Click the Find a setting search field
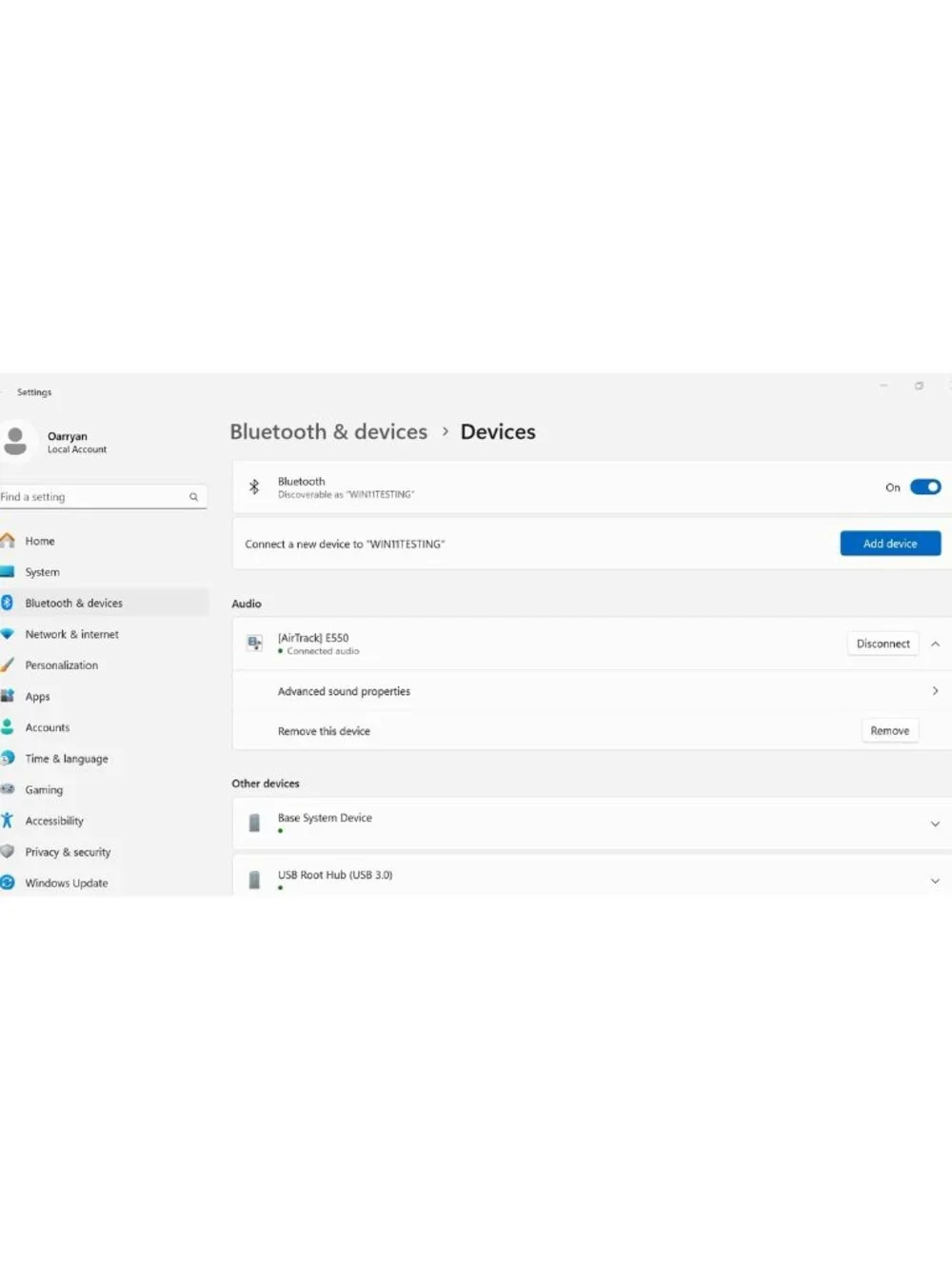 [102, 497]
